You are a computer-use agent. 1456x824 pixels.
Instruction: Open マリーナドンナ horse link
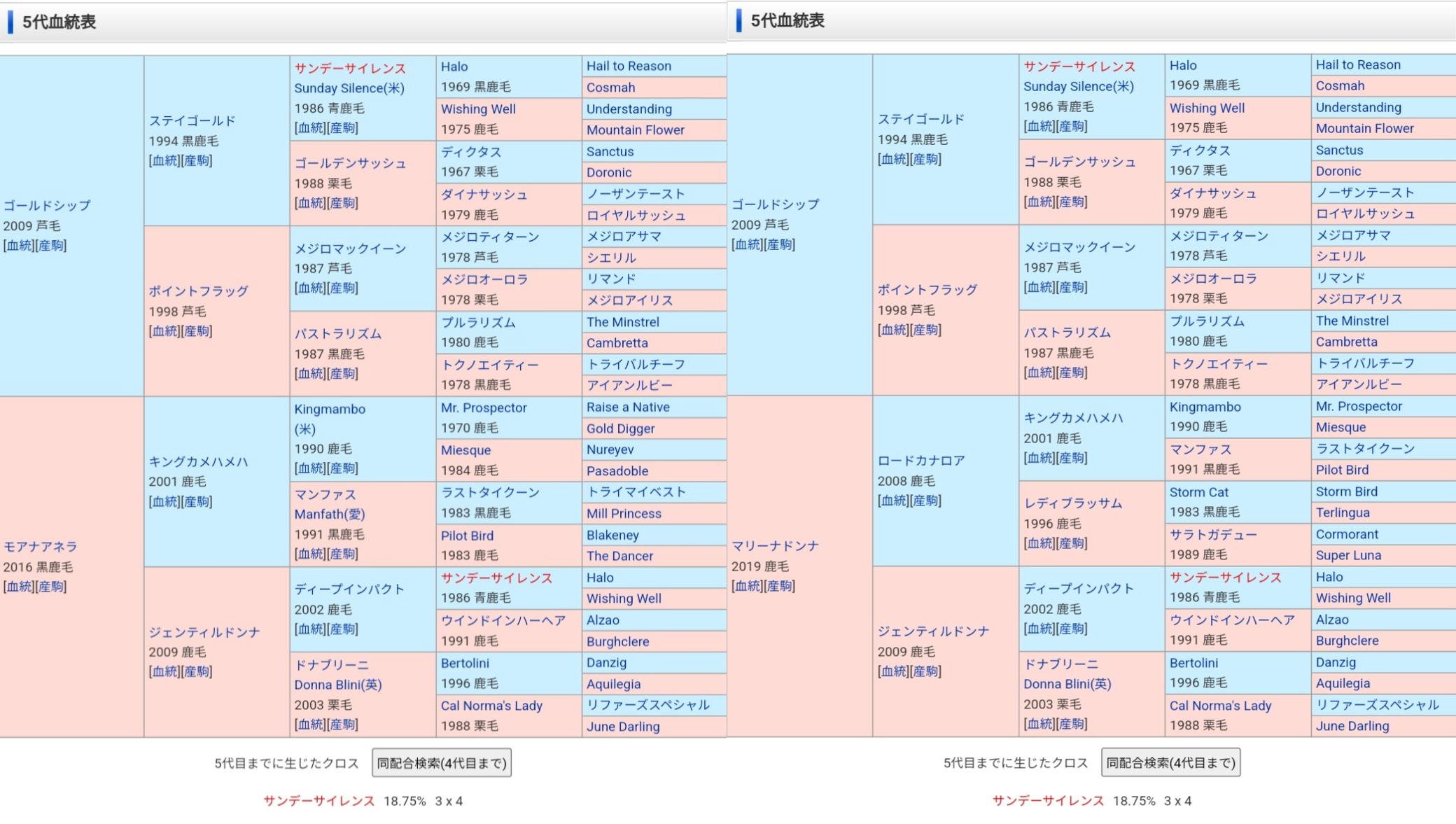tap(775, 545)
